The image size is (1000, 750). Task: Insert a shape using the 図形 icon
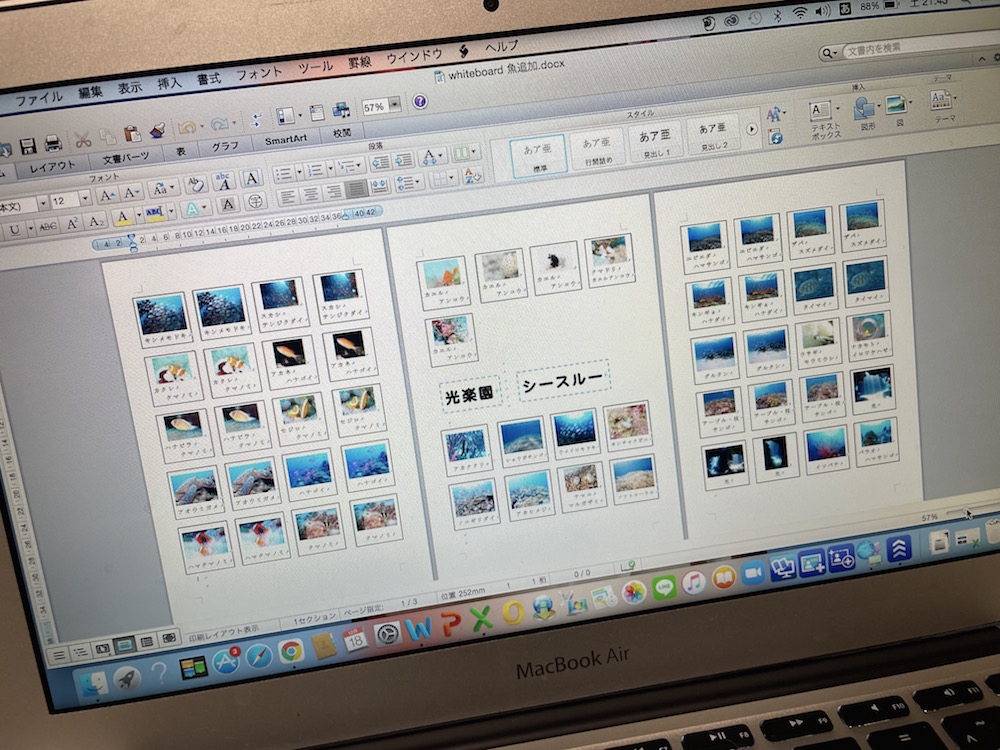coord(864,107)
